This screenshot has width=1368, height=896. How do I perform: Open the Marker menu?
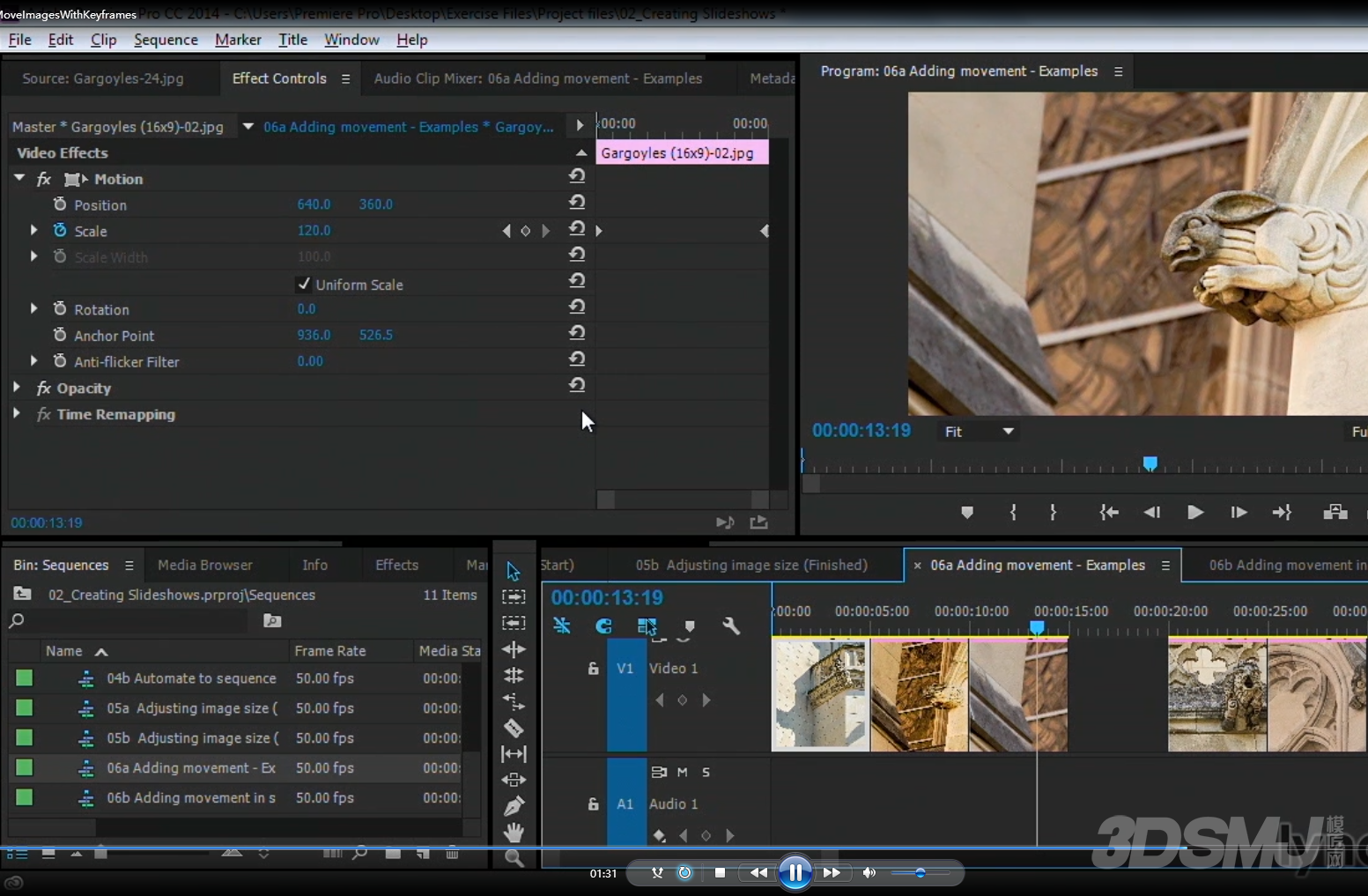pos(238,40)
